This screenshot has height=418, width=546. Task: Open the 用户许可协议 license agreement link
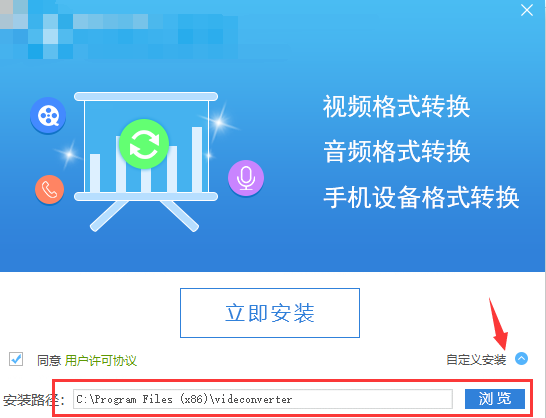101,361
